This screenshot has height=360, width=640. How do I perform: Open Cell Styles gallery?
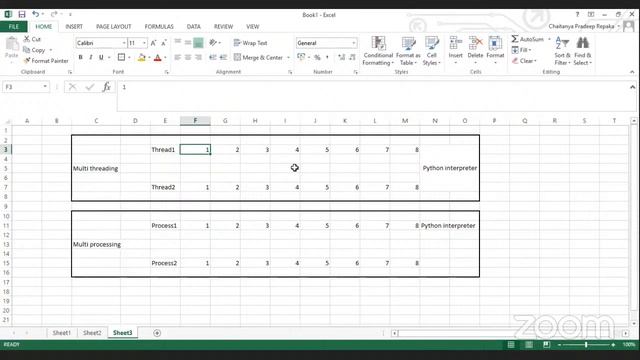coord(431,51)
